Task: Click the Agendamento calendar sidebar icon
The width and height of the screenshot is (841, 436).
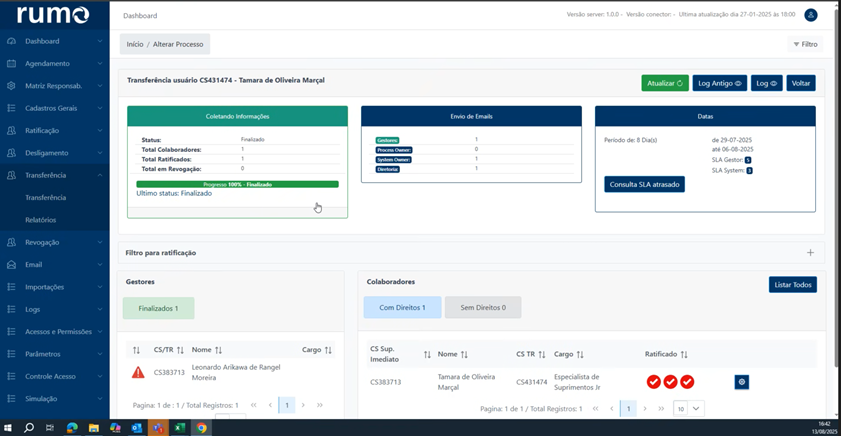Action: (11, 63)
